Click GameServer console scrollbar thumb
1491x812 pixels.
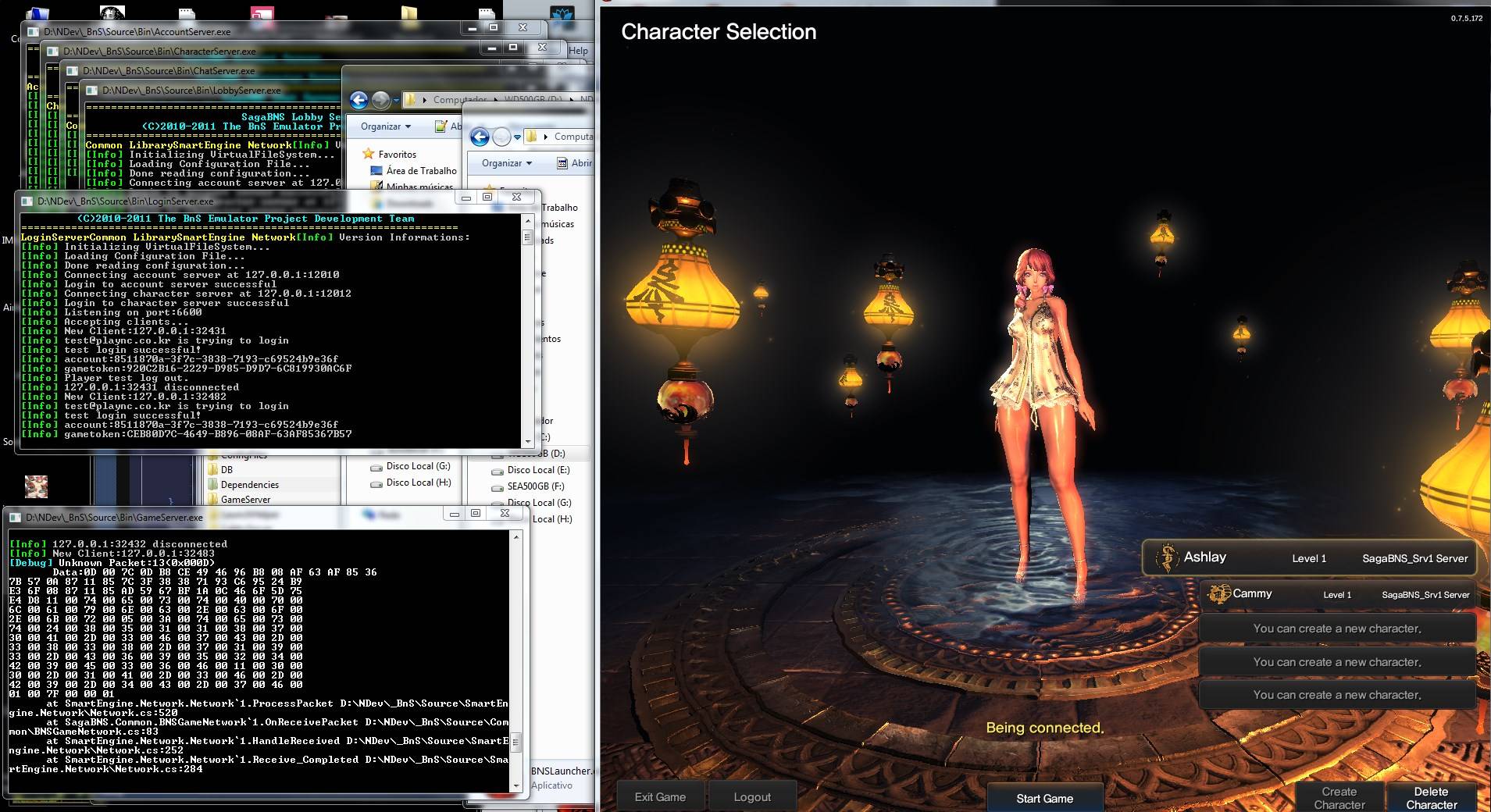pyautogui.click(x=515, y=743)
